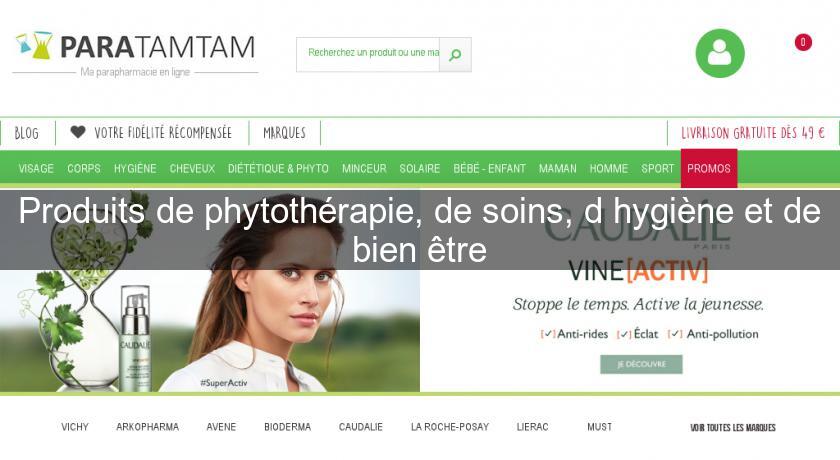This screenshot has height=460, width=840.
Task: Click the Caudalie Vine Activ banner image
Action: (x=420, y=292)
